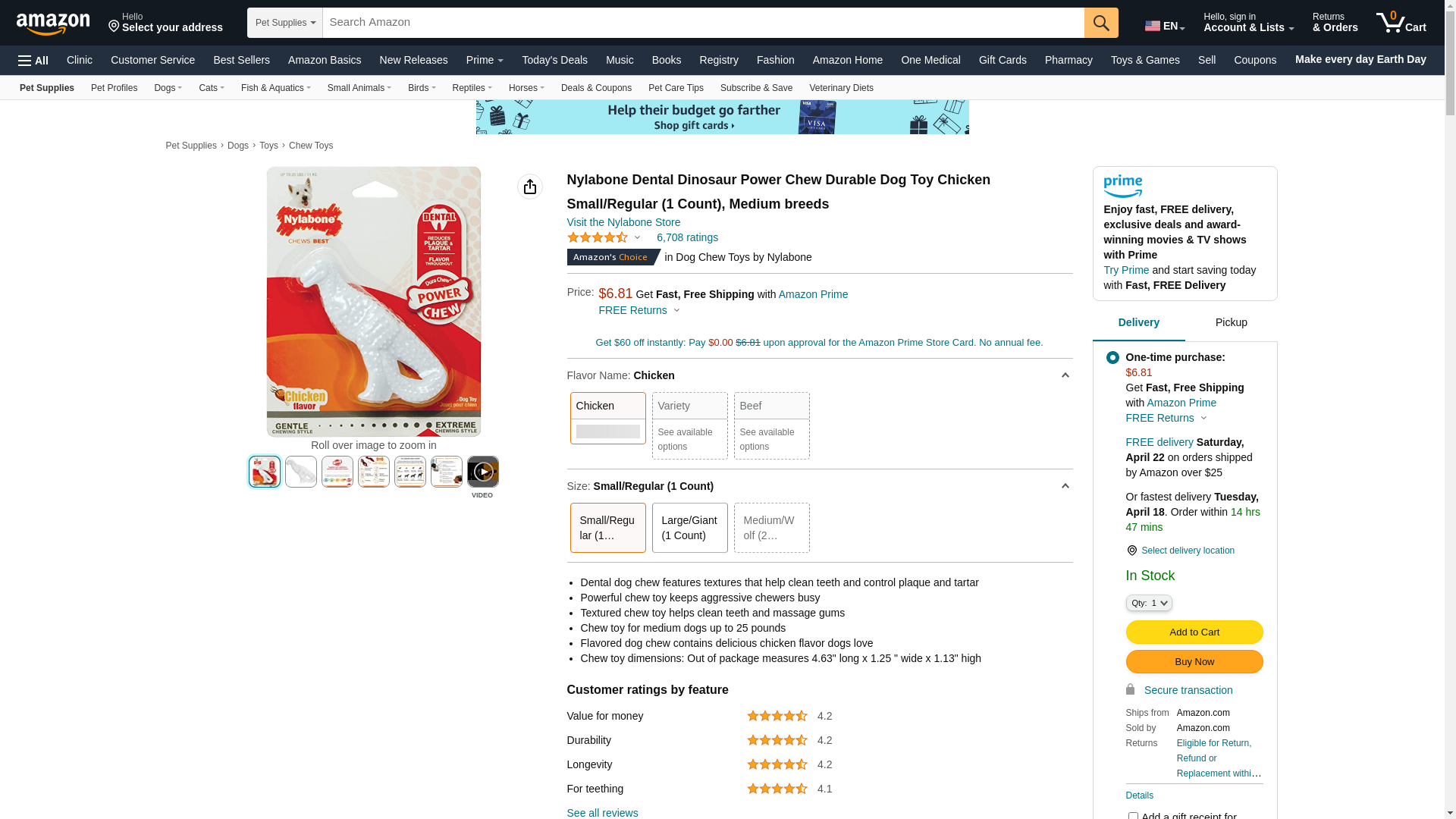
Task: Click the gift cards promo banner
Action: (x=723, y=118)
